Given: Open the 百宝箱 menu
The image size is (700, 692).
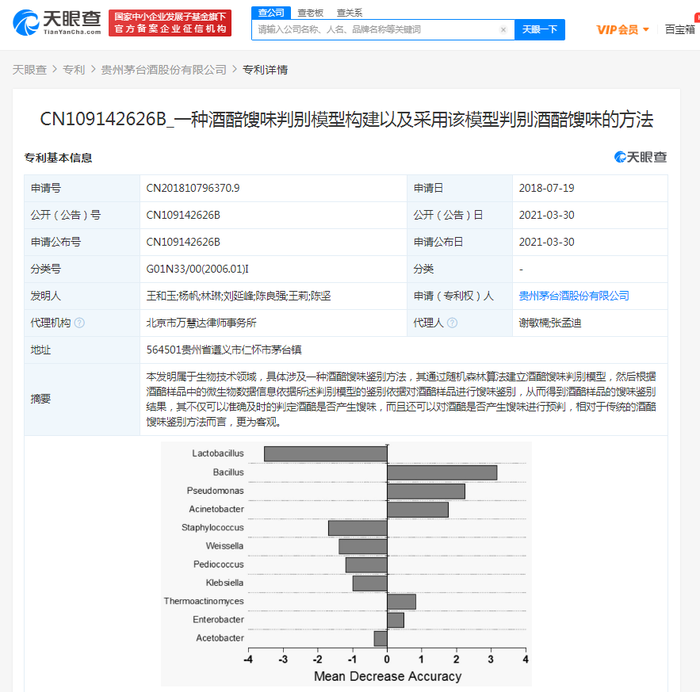Looking at the screenshot, I should (680, 29).
